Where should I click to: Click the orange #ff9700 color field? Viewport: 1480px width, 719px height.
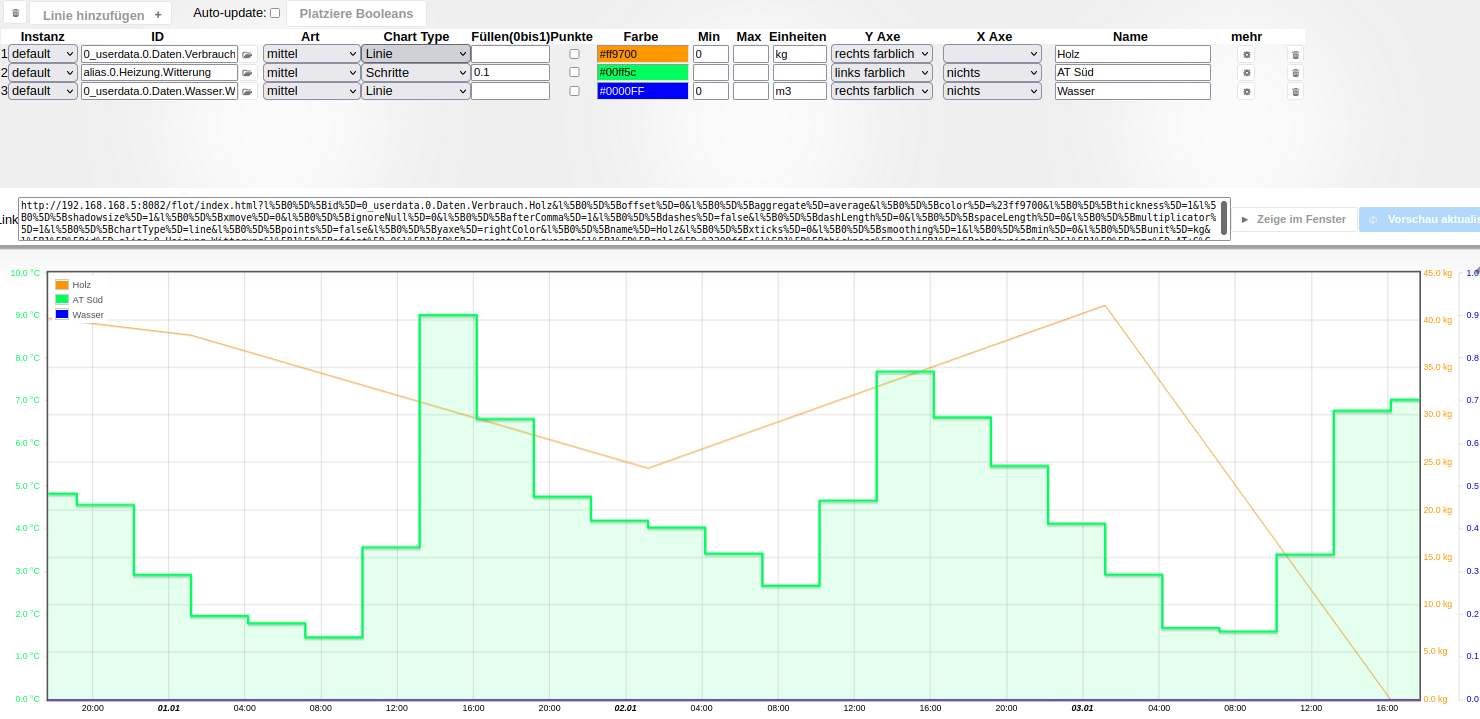tap(642, 54)
